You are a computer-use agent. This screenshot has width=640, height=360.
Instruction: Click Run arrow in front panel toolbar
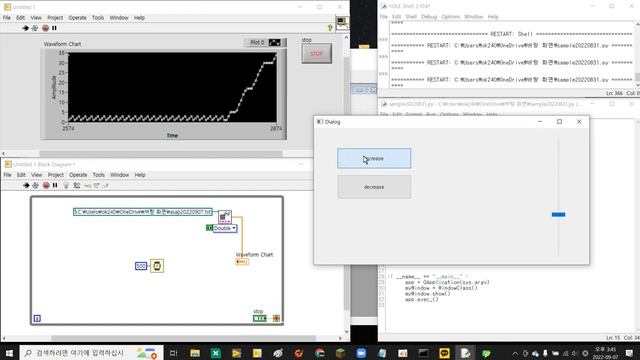click(x=25, y=28)
